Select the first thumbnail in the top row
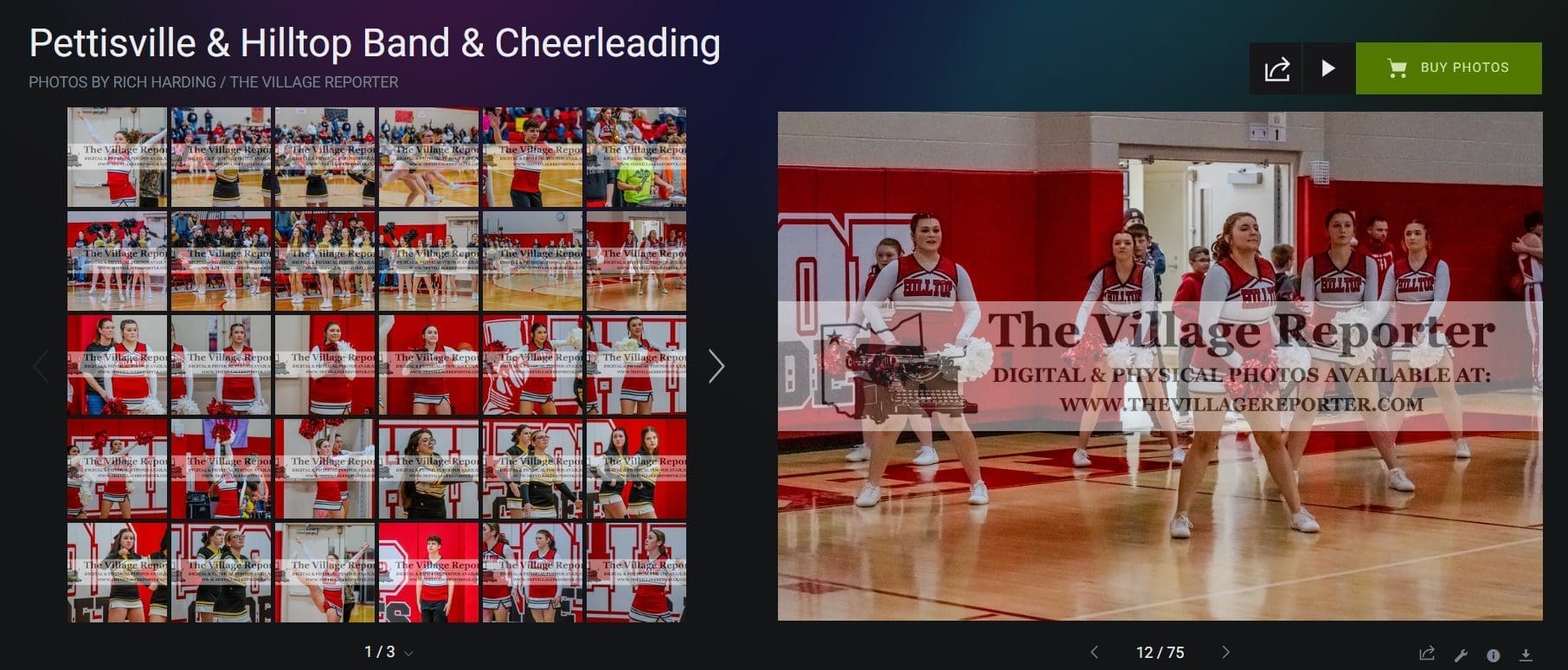1568x670 pixels. (117, 157)
